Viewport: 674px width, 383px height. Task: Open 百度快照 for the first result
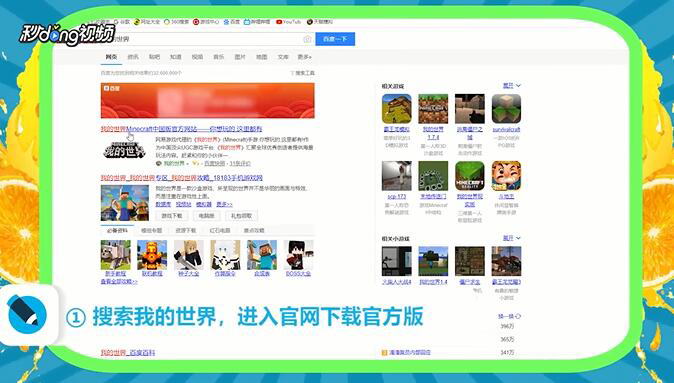tap(214, 163)
